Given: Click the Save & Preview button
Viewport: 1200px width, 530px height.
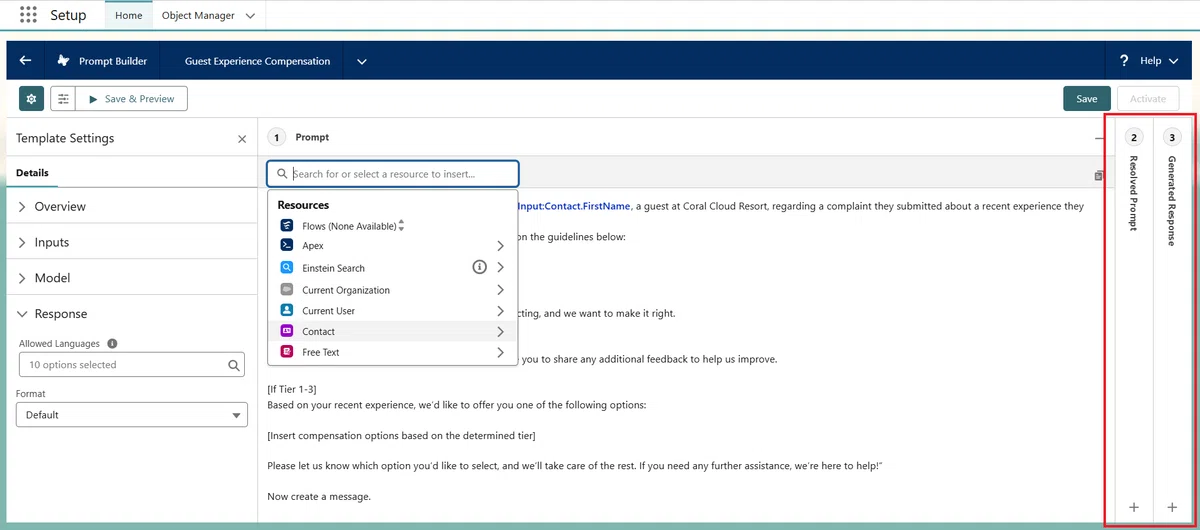Looking at the screenshot, I should (x=133, y=98).
